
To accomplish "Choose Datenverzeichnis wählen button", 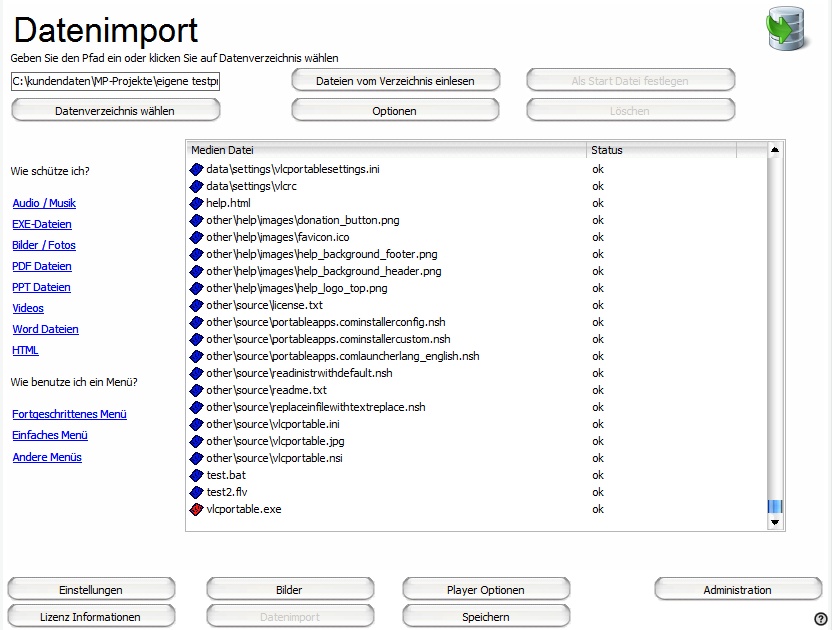I will [x=115, y=111].
